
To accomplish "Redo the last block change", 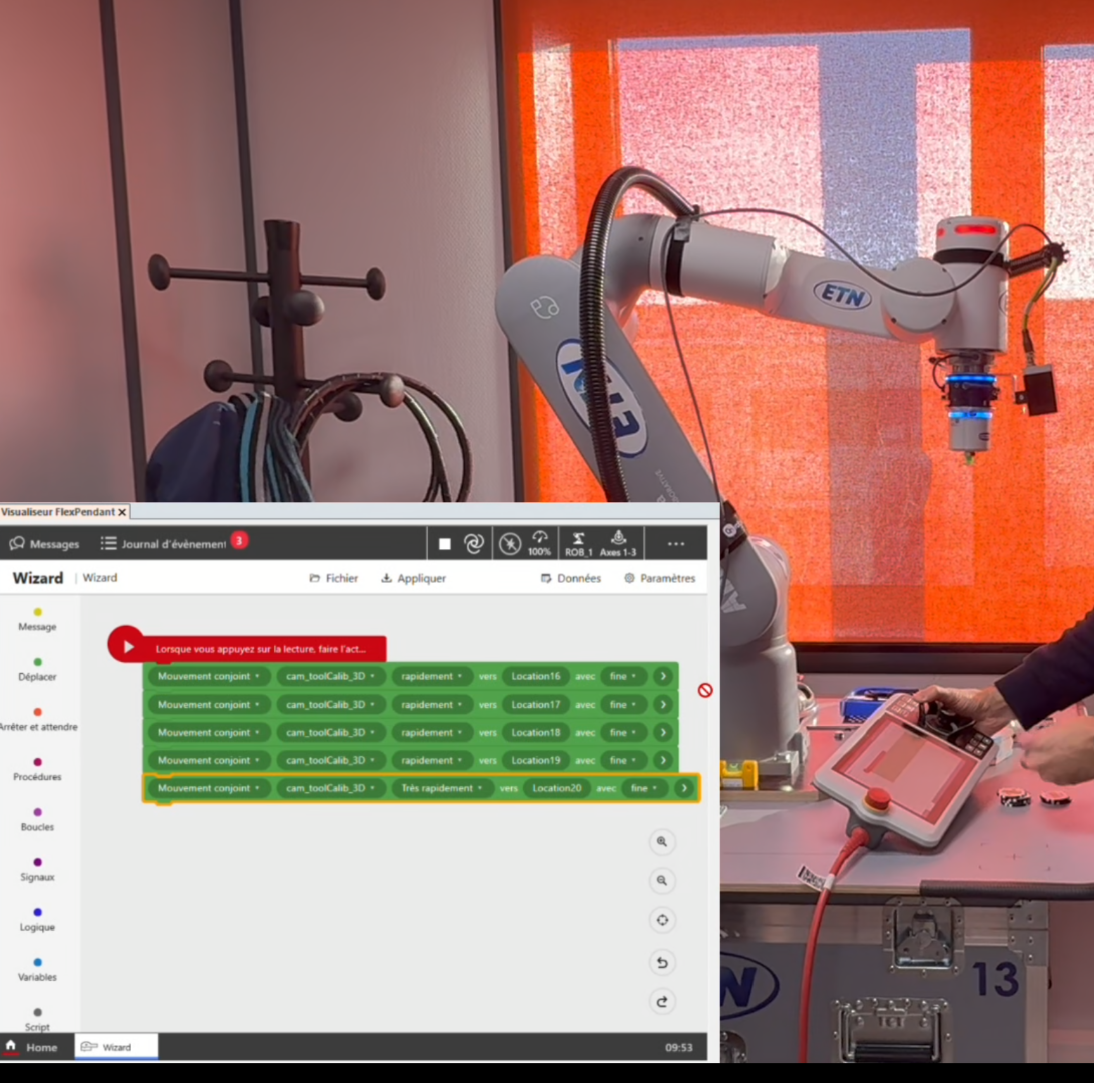I will click(x=661, y=1001).
